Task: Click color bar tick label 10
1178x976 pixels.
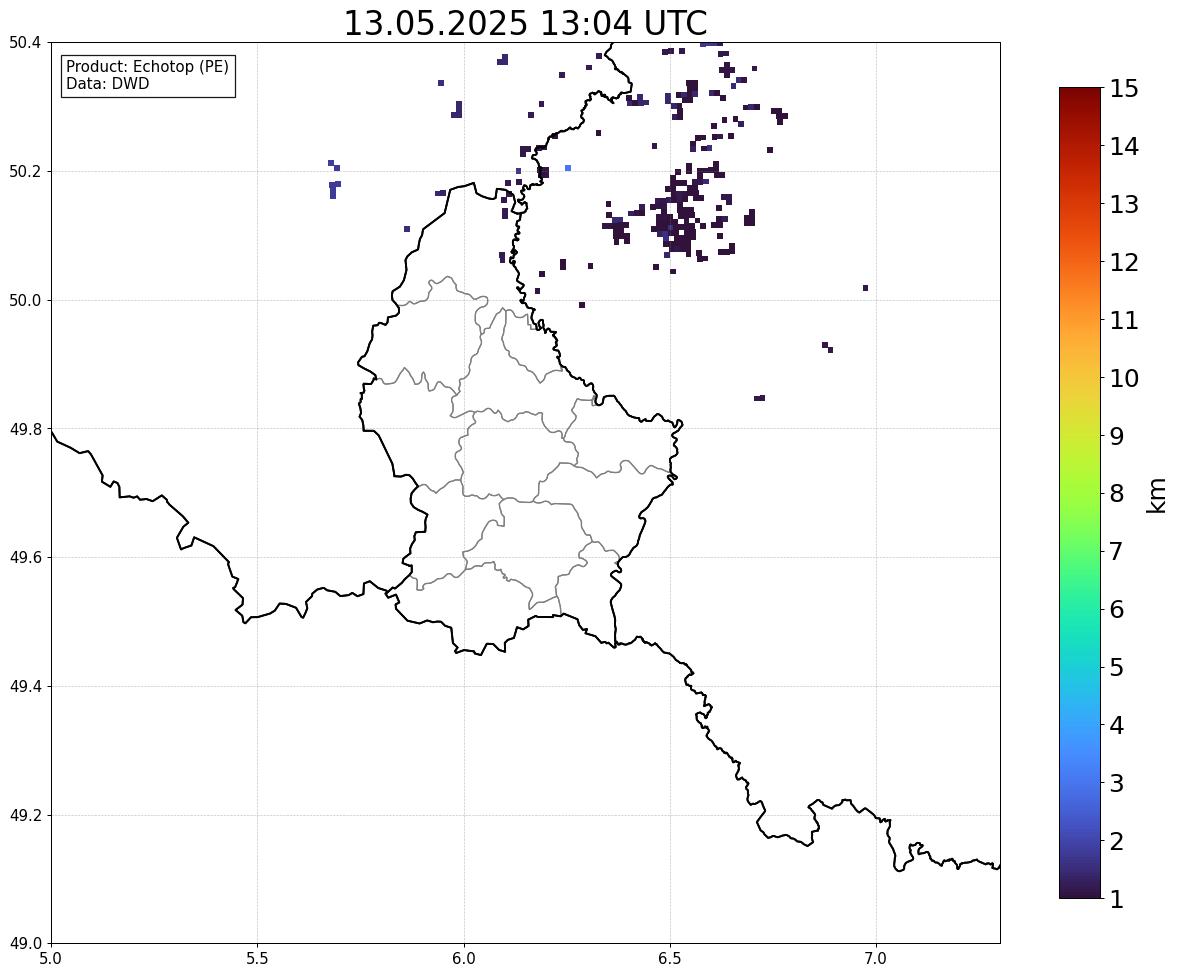Action: 1124,378
